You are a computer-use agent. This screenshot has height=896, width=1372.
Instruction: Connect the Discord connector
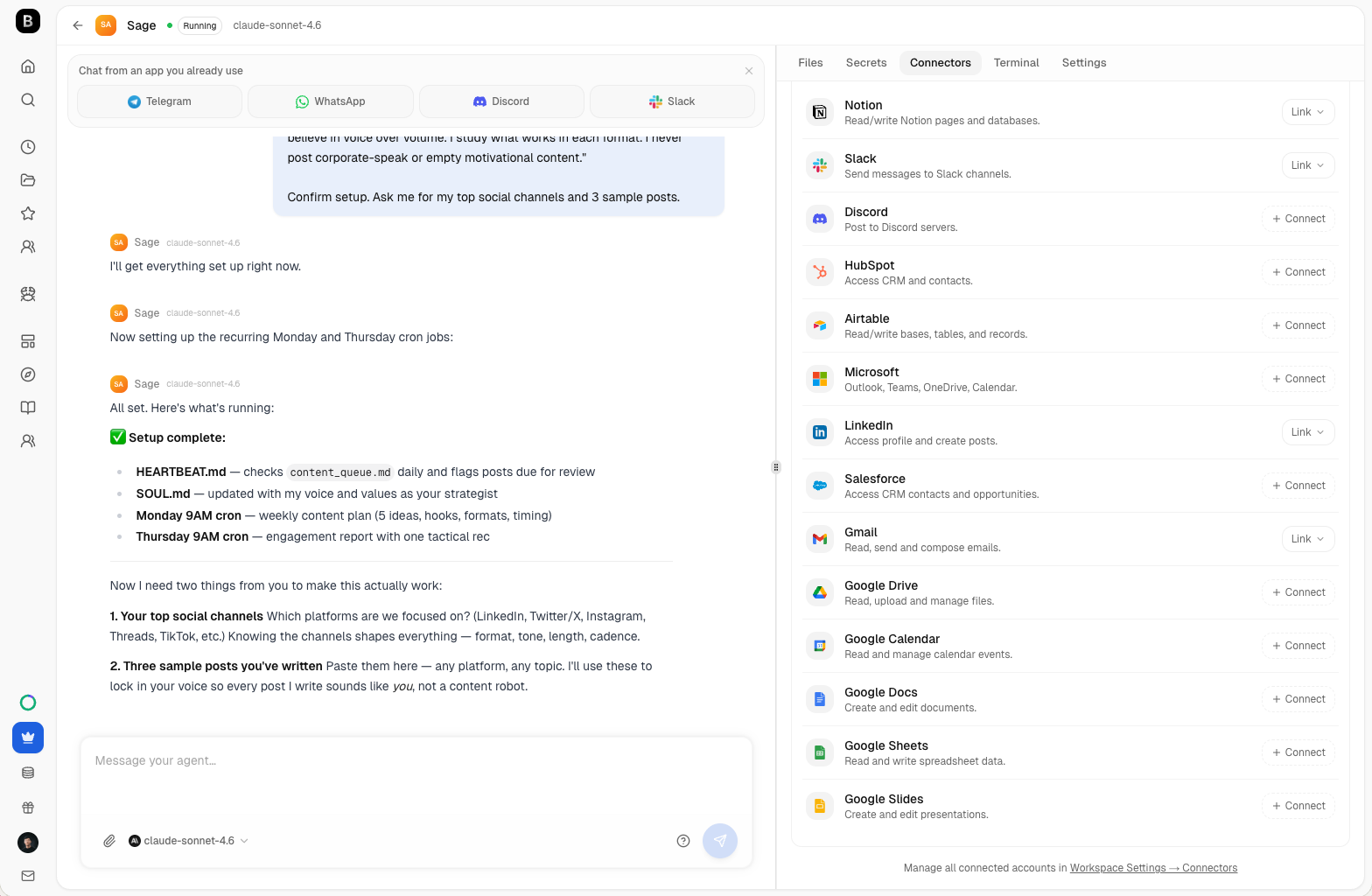coord(1298,219)
